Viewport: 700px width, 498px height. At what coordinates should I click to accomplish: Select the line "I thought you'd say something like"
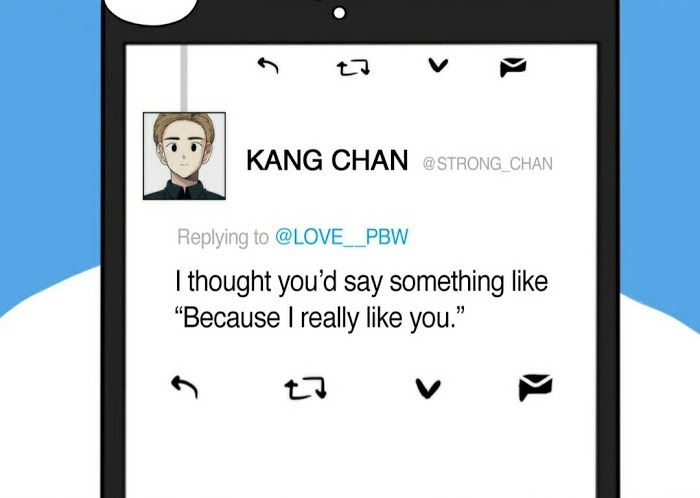click(362, 282)
